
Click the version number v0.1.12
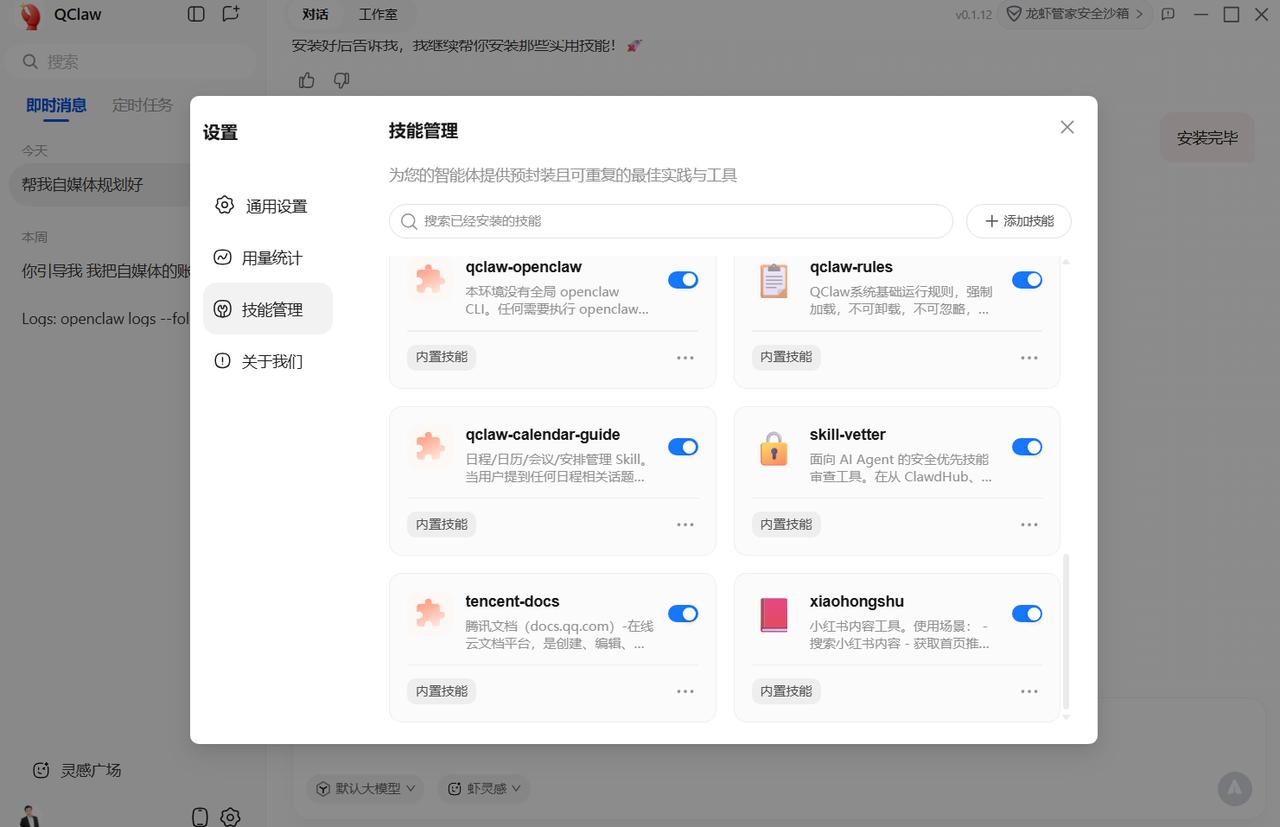(x=973, y=15)
